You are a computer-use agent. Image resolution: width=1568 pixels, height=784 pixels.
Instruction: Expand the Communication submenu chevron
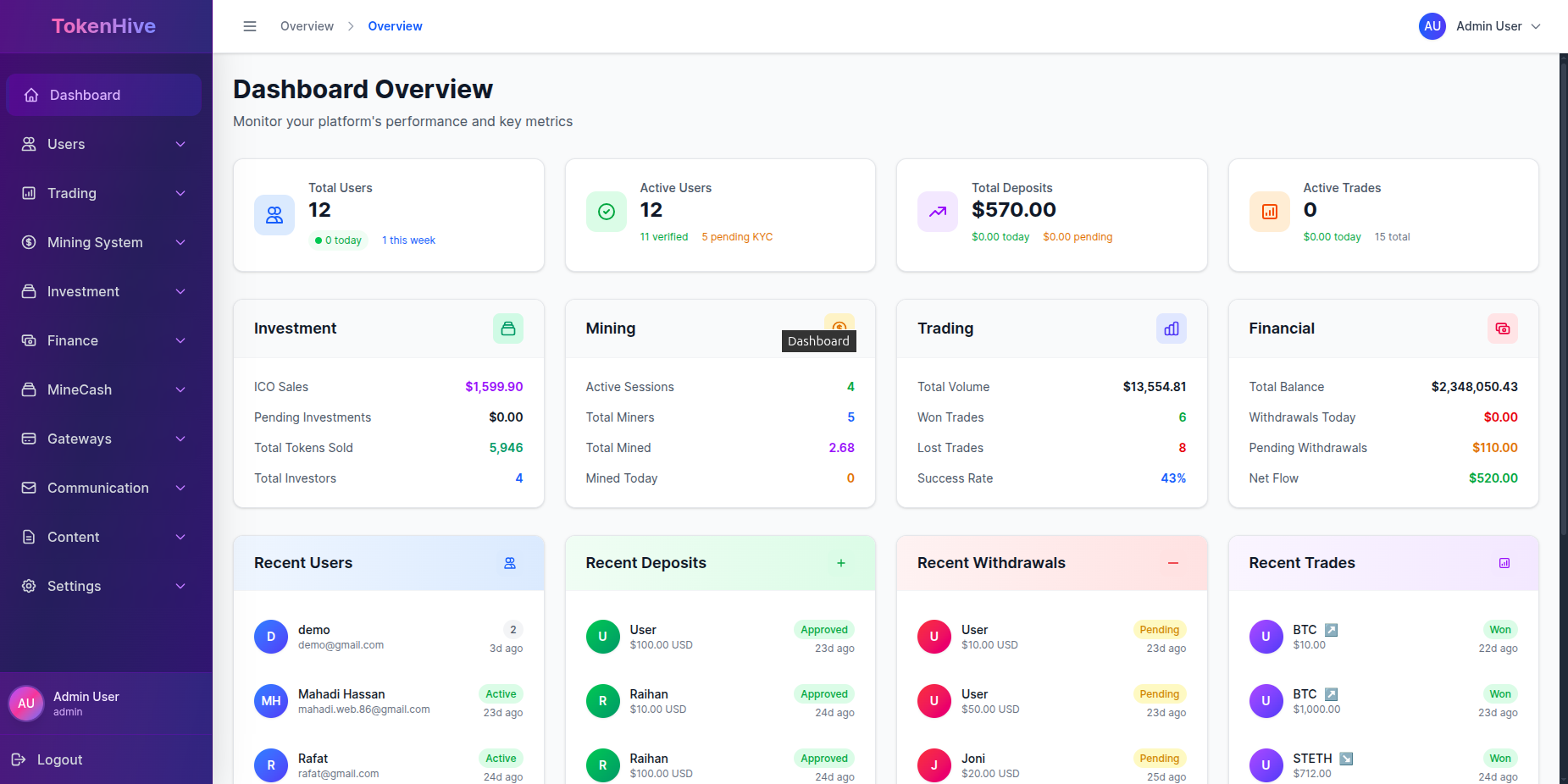(x=180, y=488)
